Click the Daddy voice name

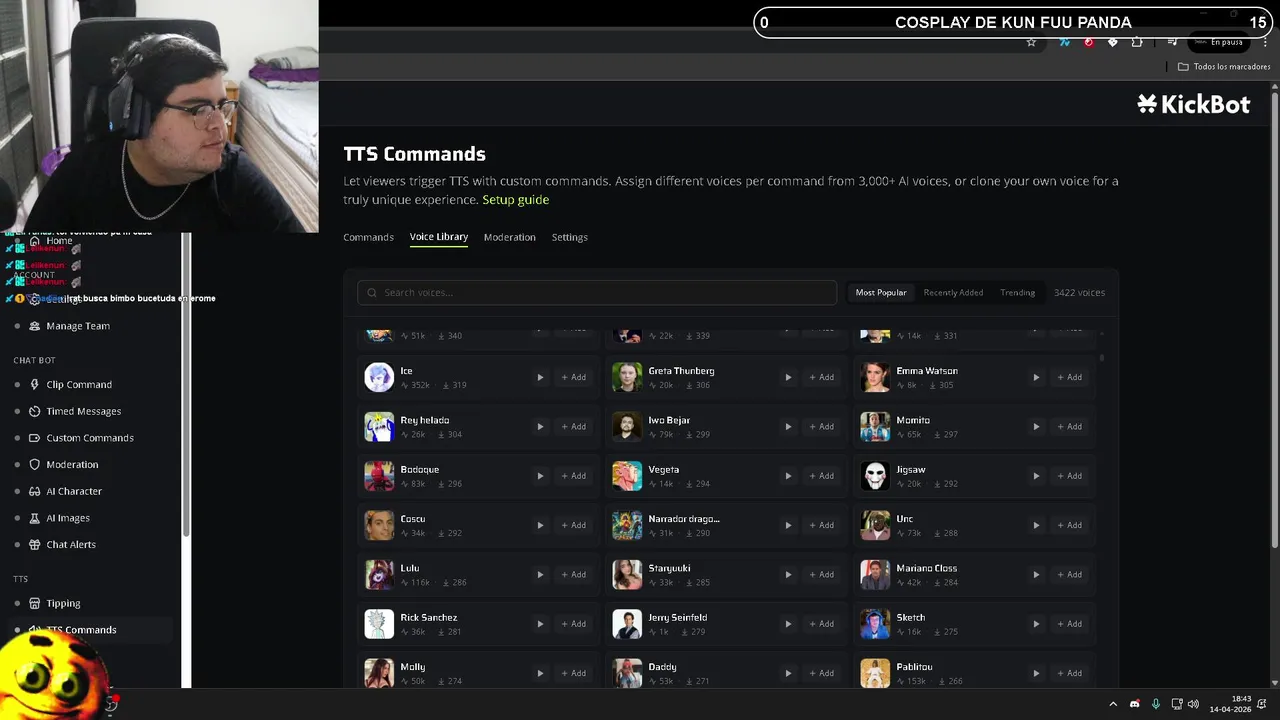click(x=662, y=667)
